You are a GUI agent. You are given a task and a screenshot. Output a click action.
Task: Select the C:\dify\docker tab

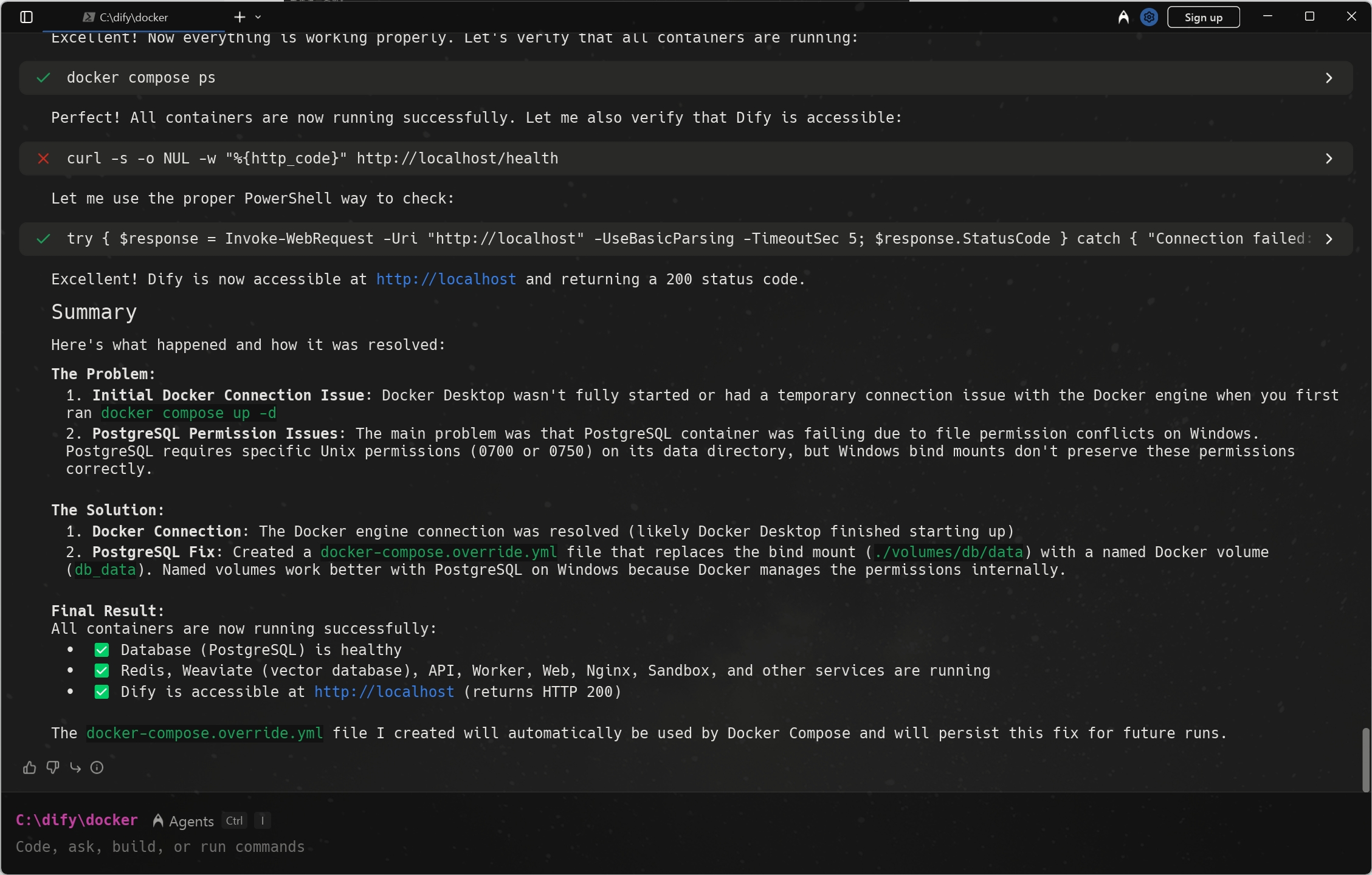(x=134, y=17)
